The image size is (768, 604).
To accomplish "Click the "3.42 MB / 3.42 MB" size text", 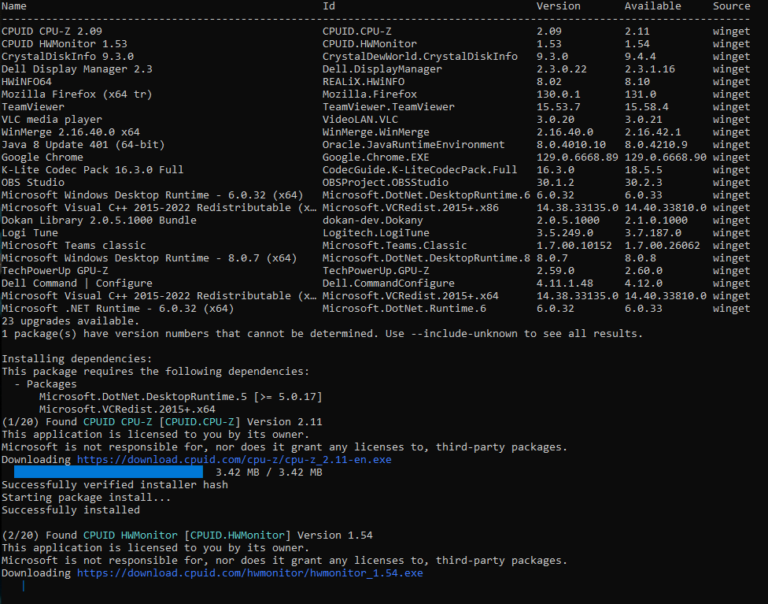I will click(x=269, y=472).
